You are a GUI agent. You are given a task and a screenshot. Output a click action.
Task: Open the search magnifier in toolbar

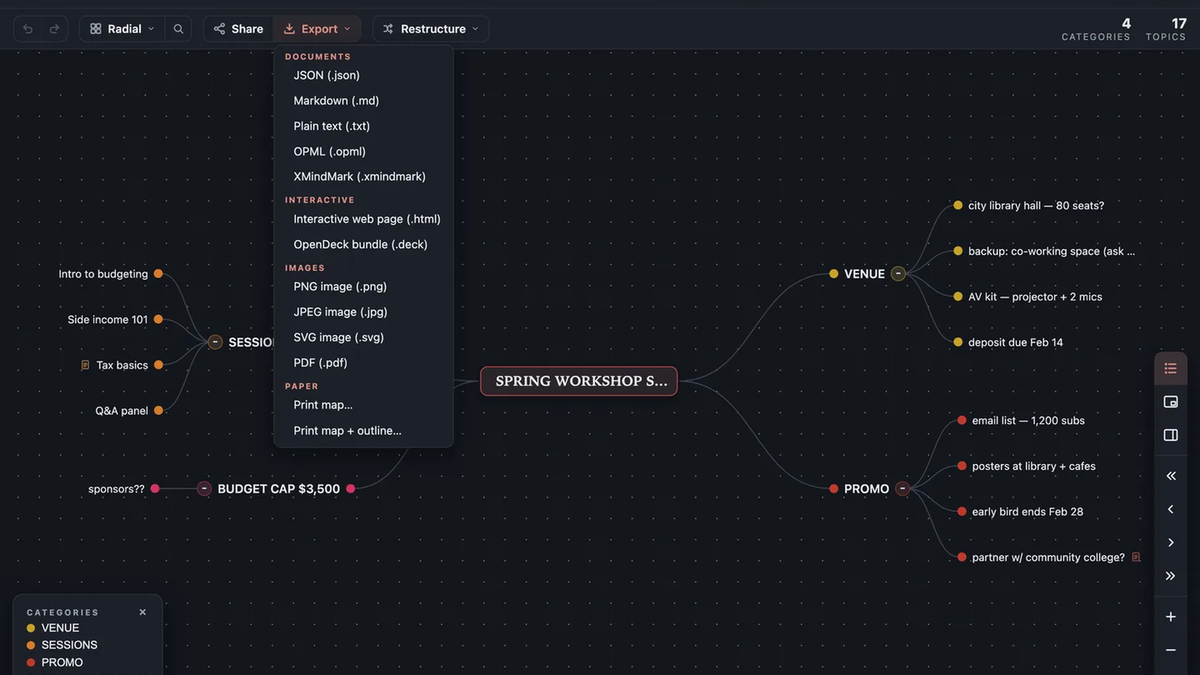pos(178,29)
